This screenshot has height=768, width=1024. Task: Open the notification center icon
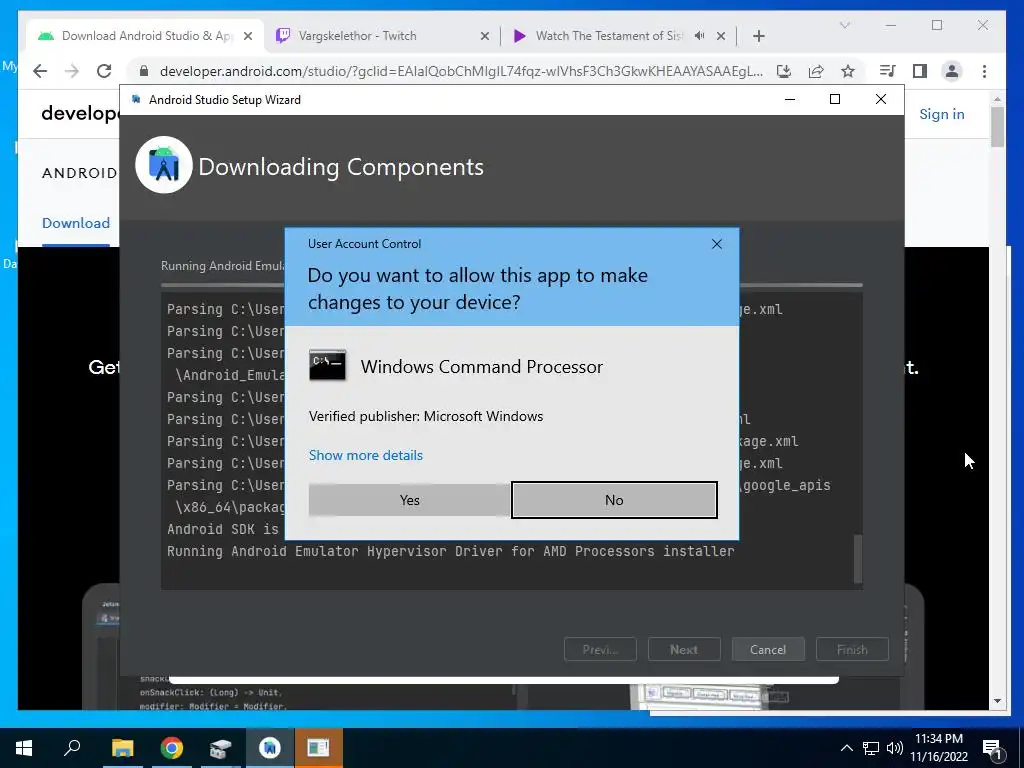click(992, 748)
